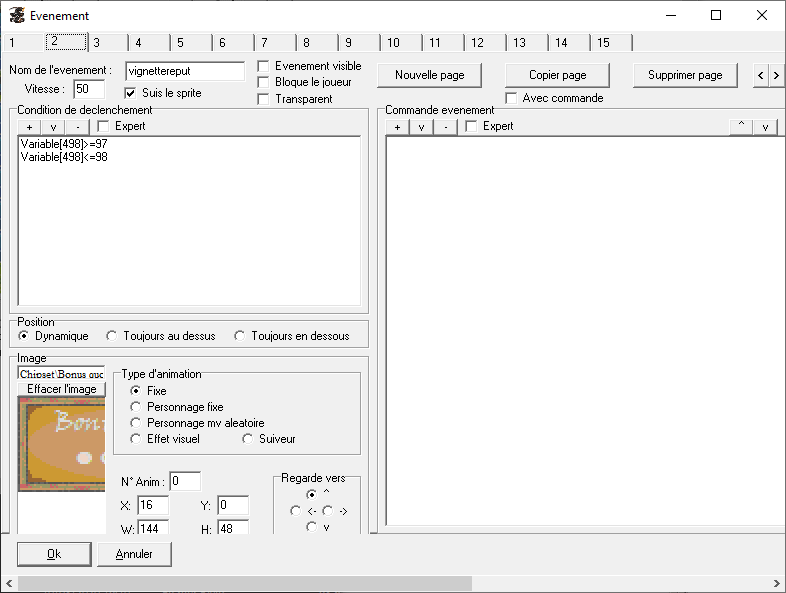This screenshot has width=786, height=593.
Task: Click the Nouvelle page button
Action: click(x=429, y=75)
